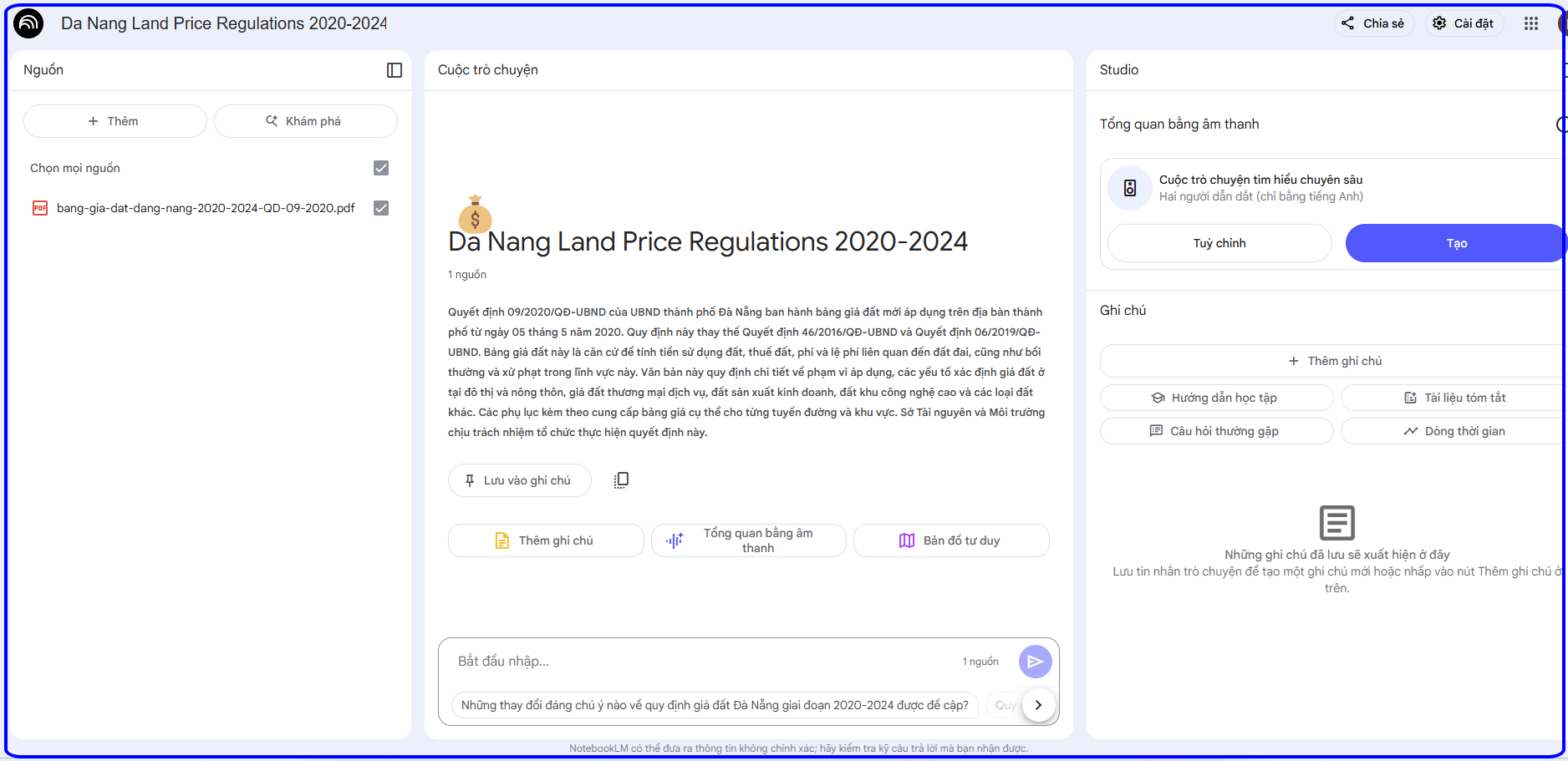Click the NotebookLM logo icon

pyautogui.click(x=28, y=23)
